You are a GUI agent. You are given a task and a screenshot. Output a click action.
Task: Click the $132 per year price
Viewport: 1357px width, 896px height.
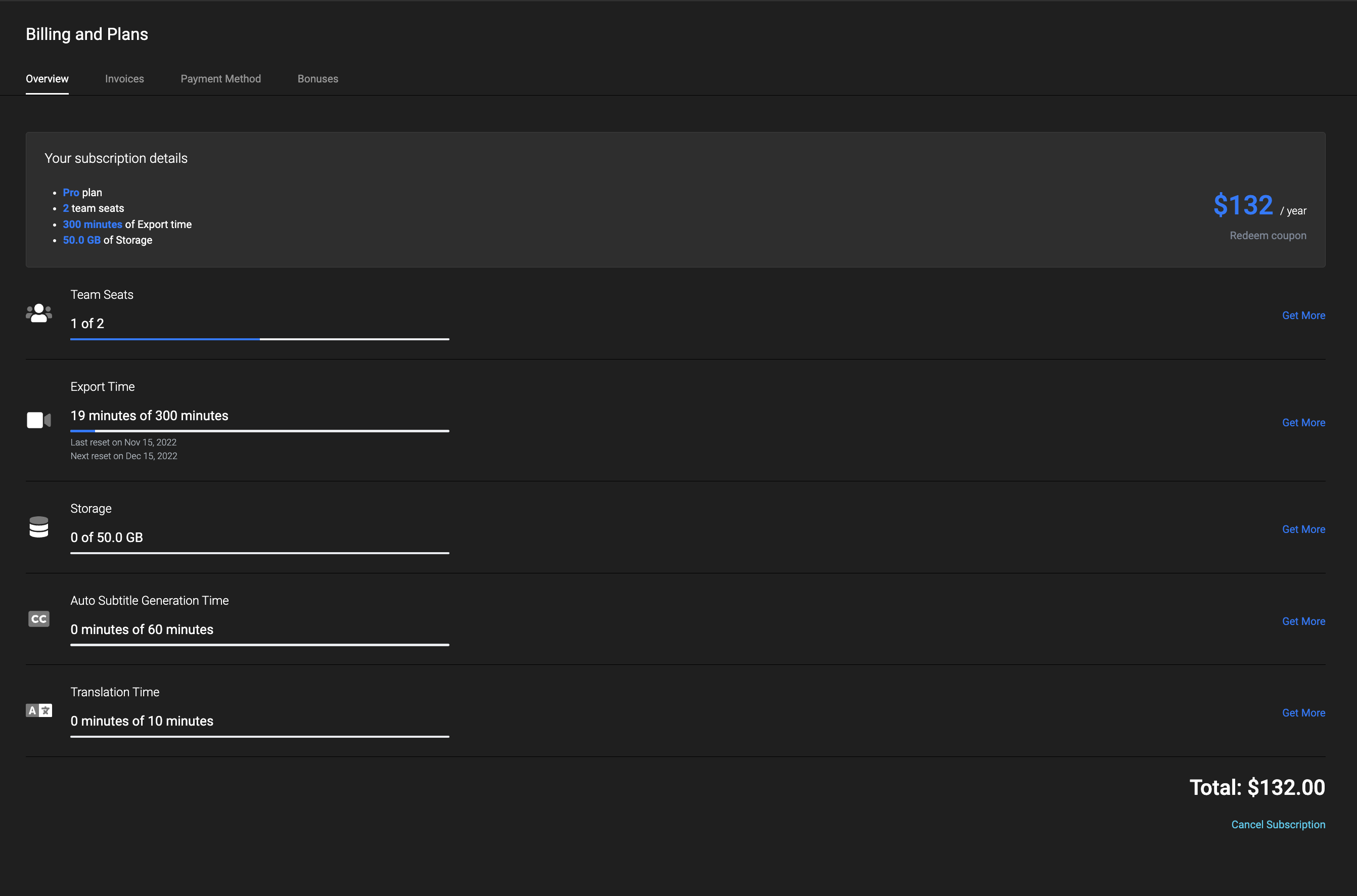point(1243,205)
